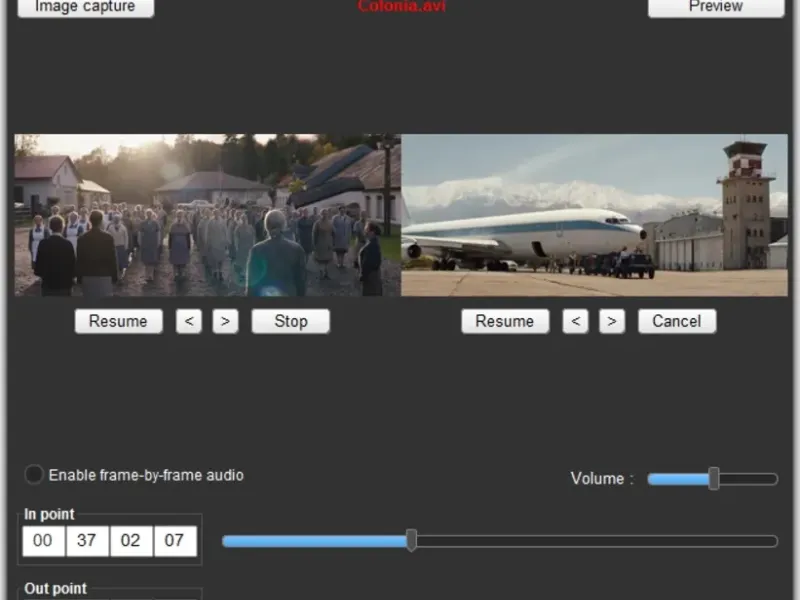The height and width of the screenshot is (600, 800).
Task: Click the crowd scene video frame
Action: point(208,215)
